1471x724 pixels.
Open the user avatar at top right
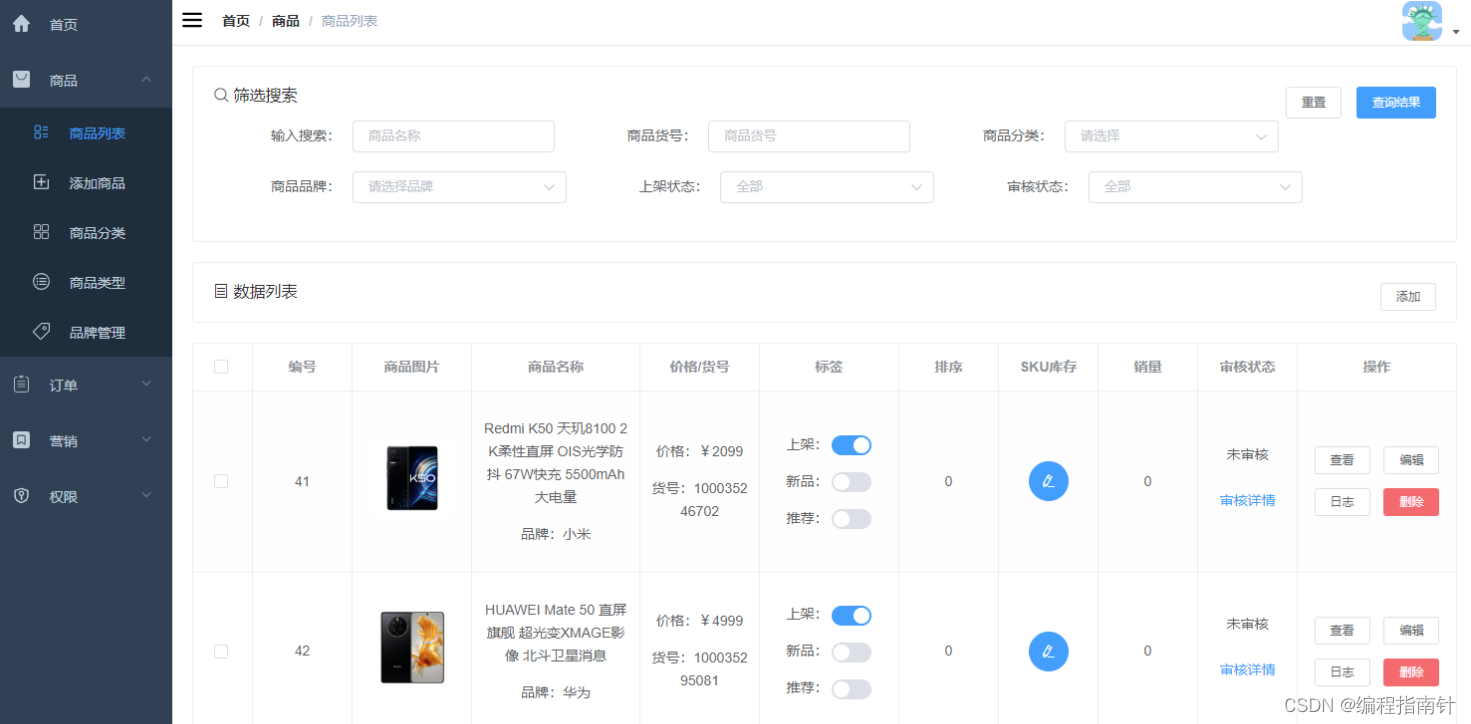pos(1422,21)
